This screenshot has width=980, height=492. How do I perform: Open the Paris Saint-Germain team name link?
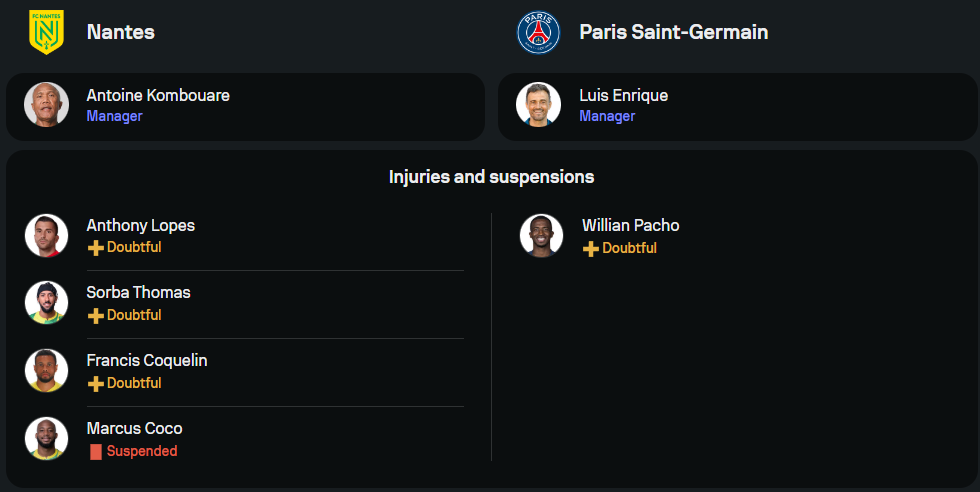[673, 32]
